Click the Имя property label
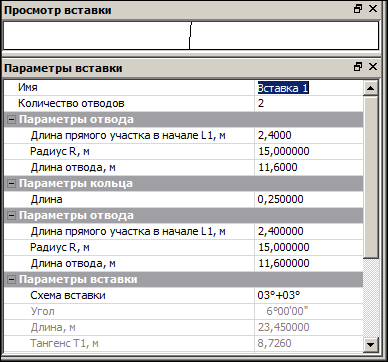This screenshot has width=388, height=362. [x=28, y=87]
